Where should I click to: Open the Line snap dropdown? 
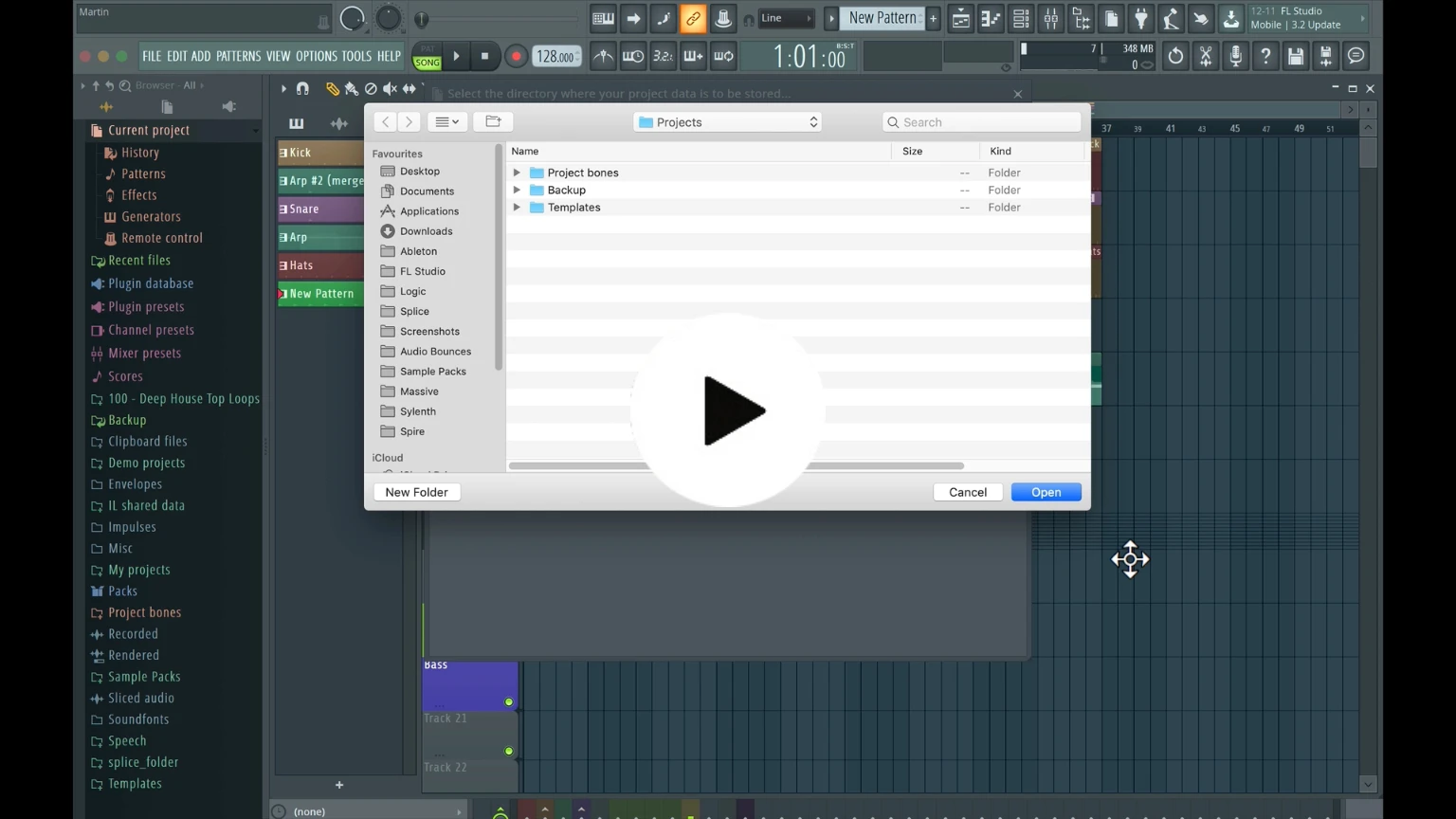(x=787, y=18)
